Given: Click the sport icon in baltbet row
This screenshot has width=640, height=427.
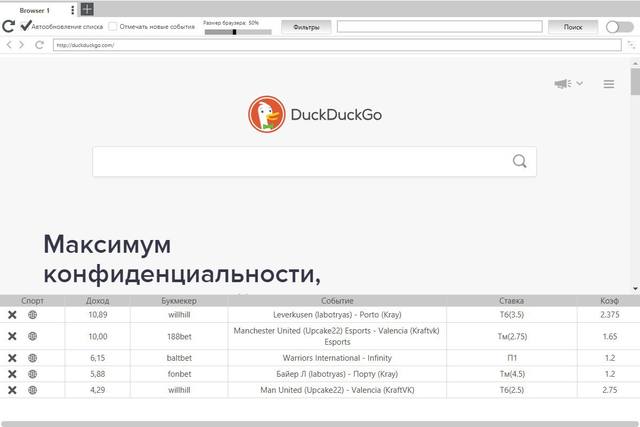Looking at the screenshot, I should click(32, 358).
